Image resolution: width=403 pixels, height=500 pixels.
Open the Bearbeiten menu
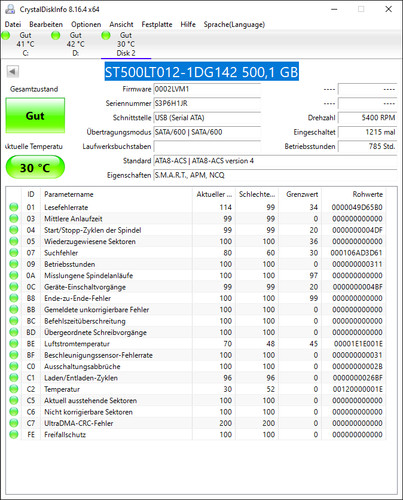46,24
